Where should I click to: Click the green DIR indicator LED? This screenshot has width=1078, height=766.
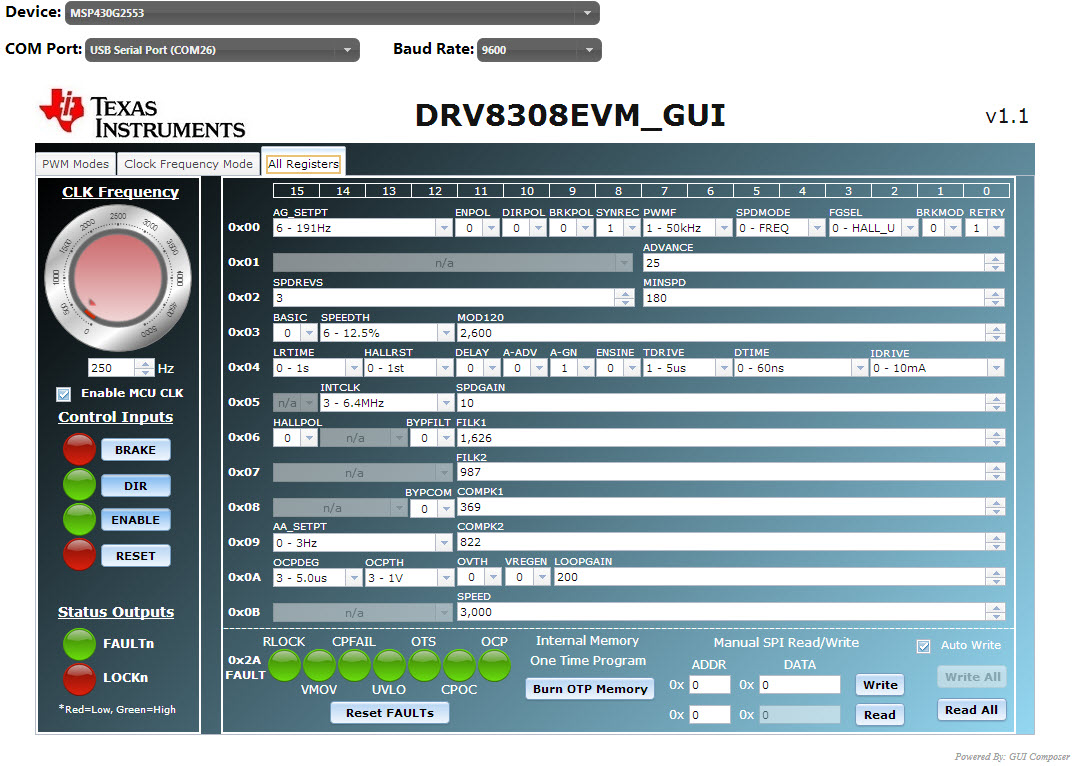pos(79,485)
